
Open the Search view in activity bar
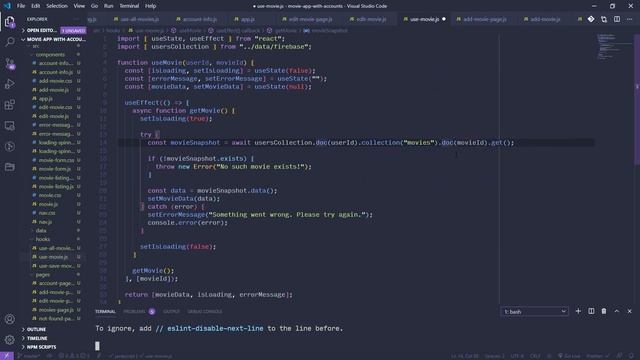click(10, 42)
